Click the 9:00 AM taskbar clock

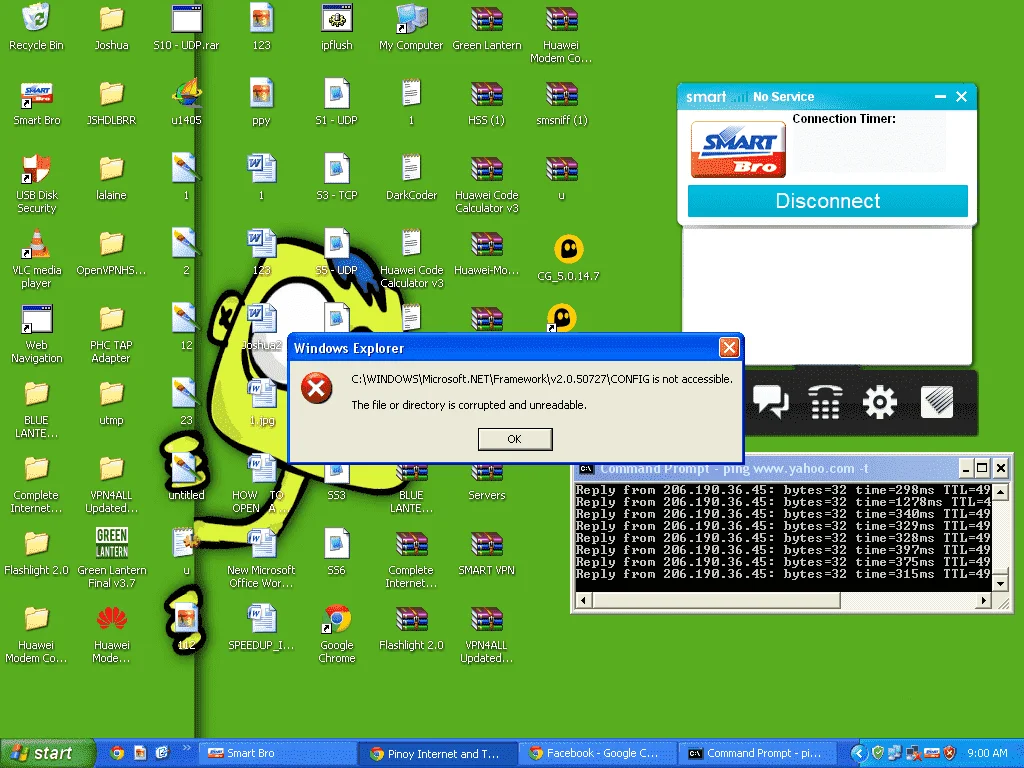tap(987, 753)
